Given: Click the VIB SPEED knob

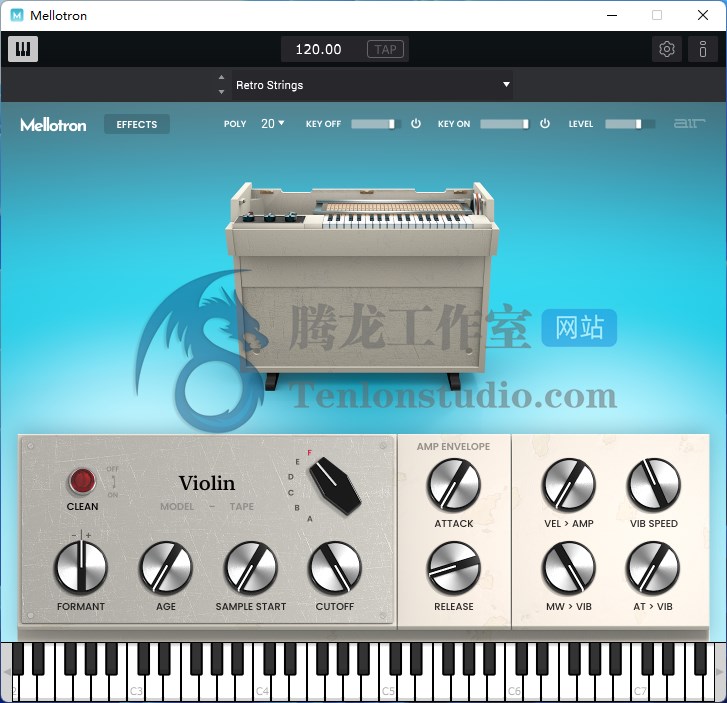Looking at the screenshot, I should tap(654, 485).
